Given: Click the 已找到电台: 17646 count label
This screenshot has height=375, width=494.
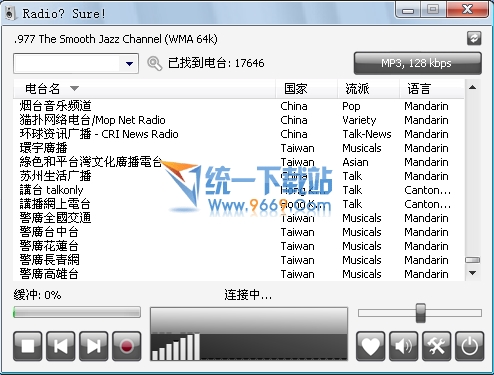Looking at the screenshot, I should pyautogui.click(x=216, y=63).
